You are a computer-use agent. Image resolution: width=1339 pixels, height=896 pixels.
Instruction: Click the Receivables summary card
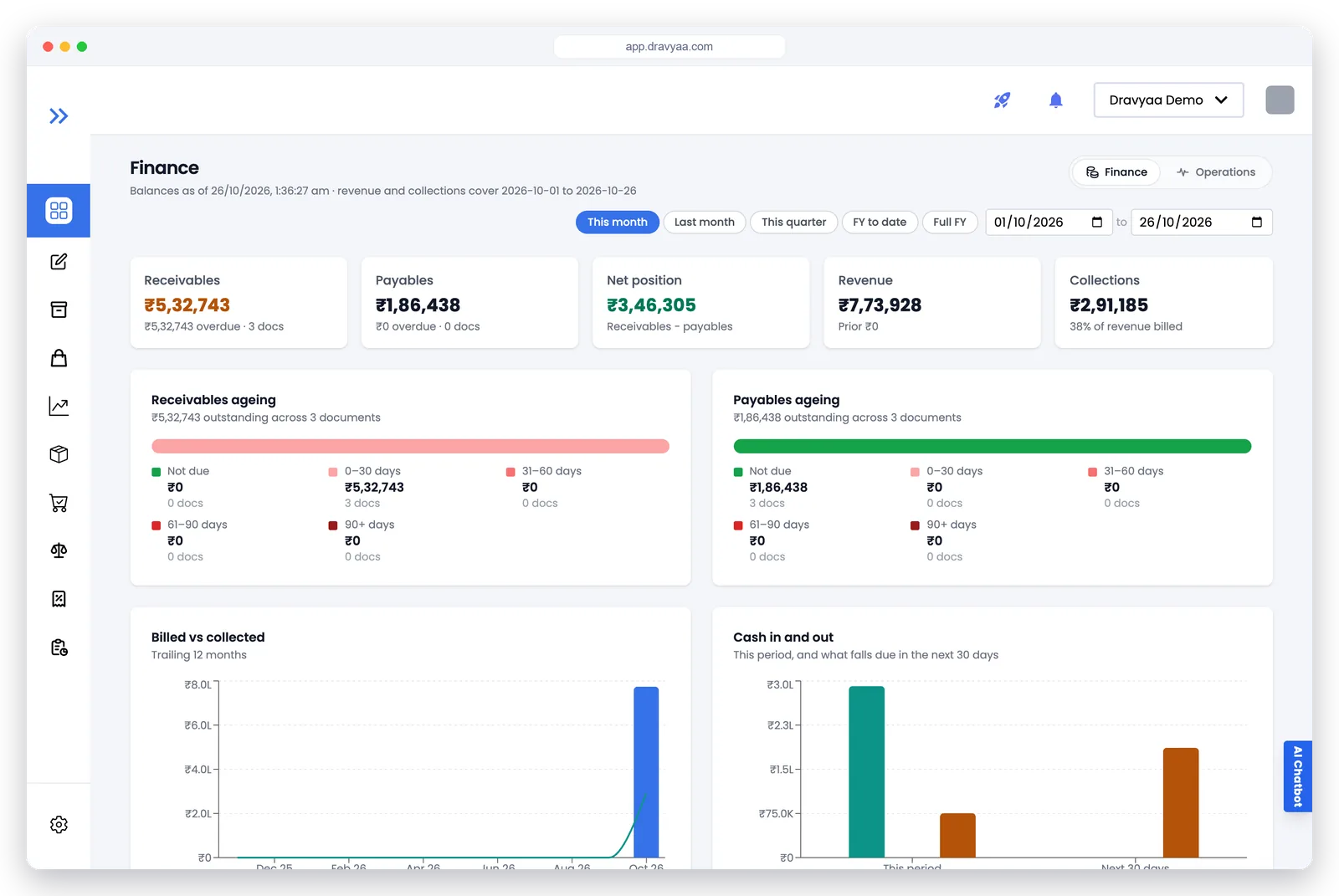(x=239, y=303)
